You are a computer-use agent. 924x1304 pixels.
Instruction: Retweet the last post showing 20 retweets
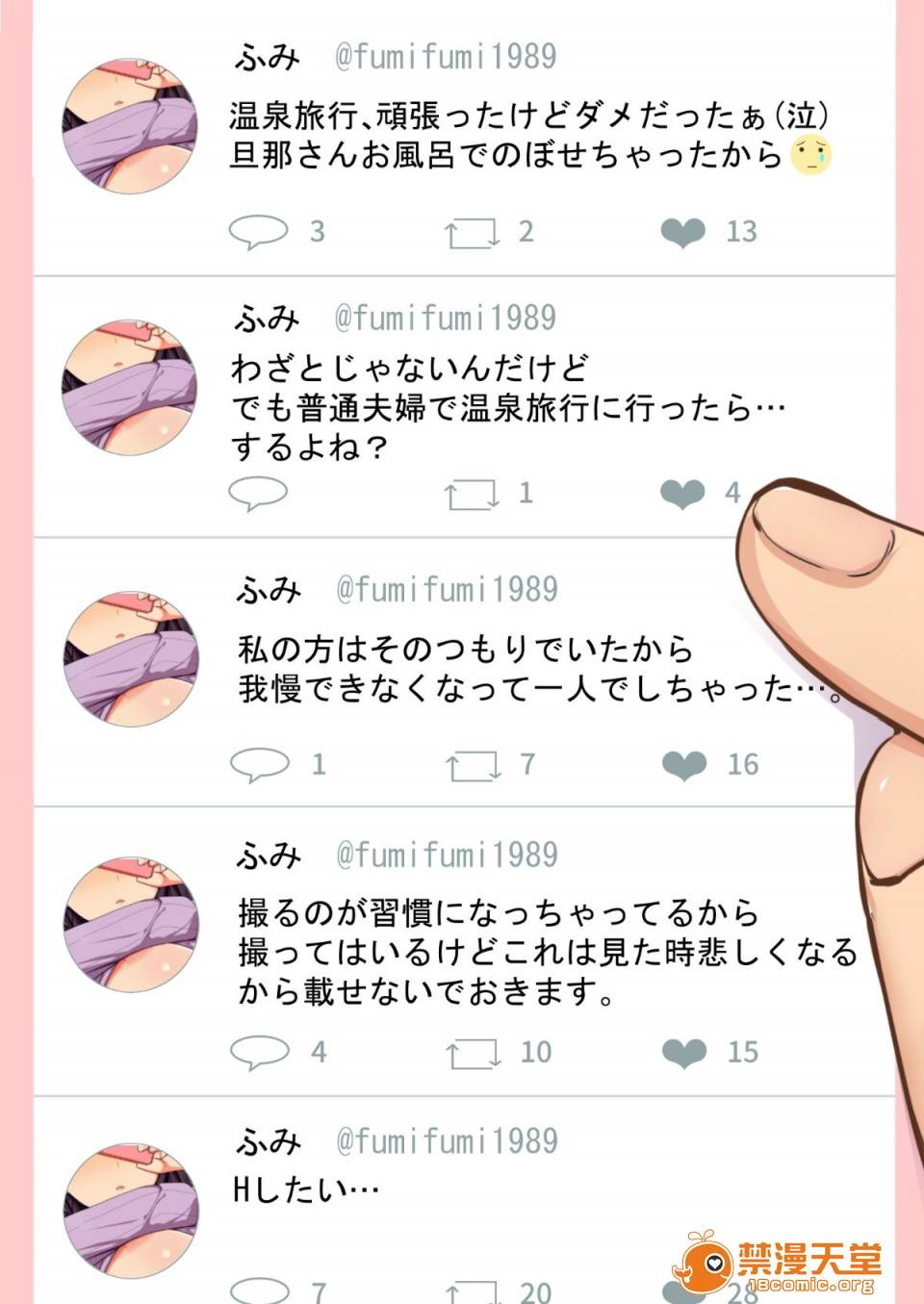tap(474, 1292)
